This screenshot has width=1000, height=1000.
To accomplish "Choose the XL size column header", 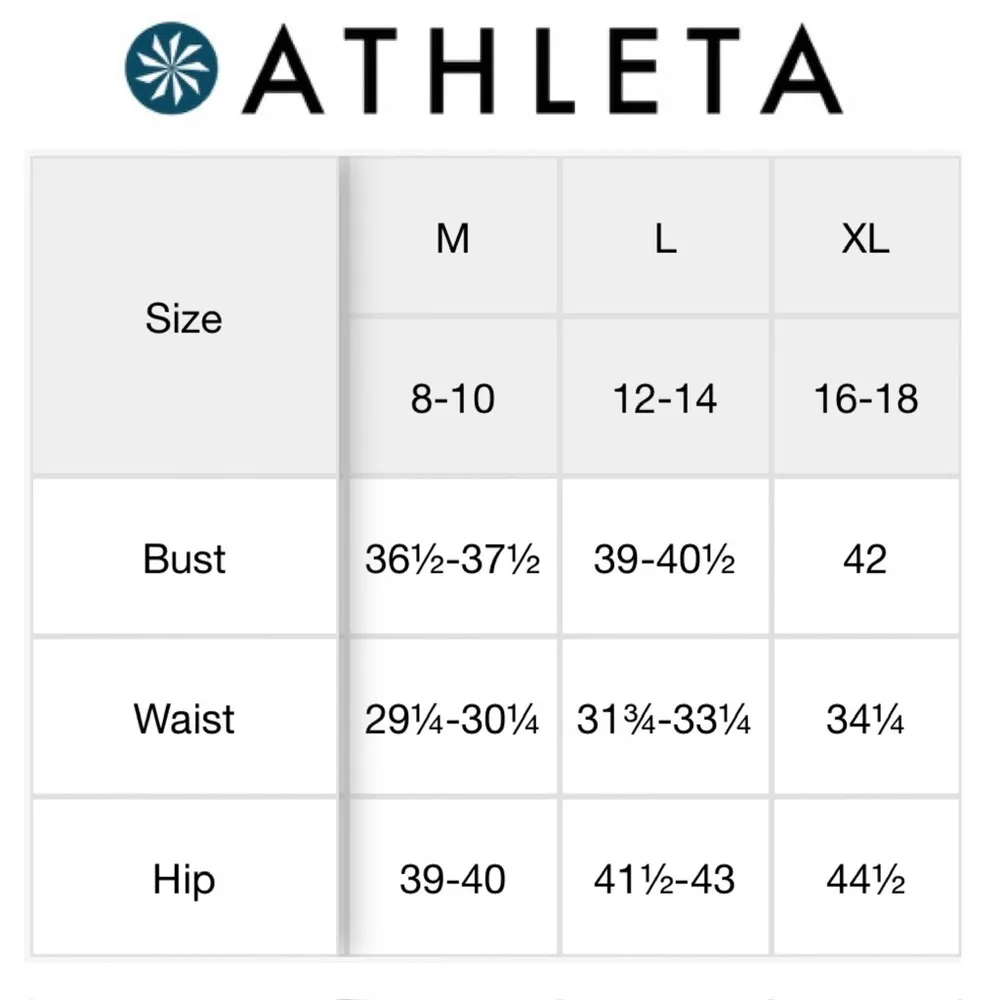I will pyautogui.click(x=865, y=239).
